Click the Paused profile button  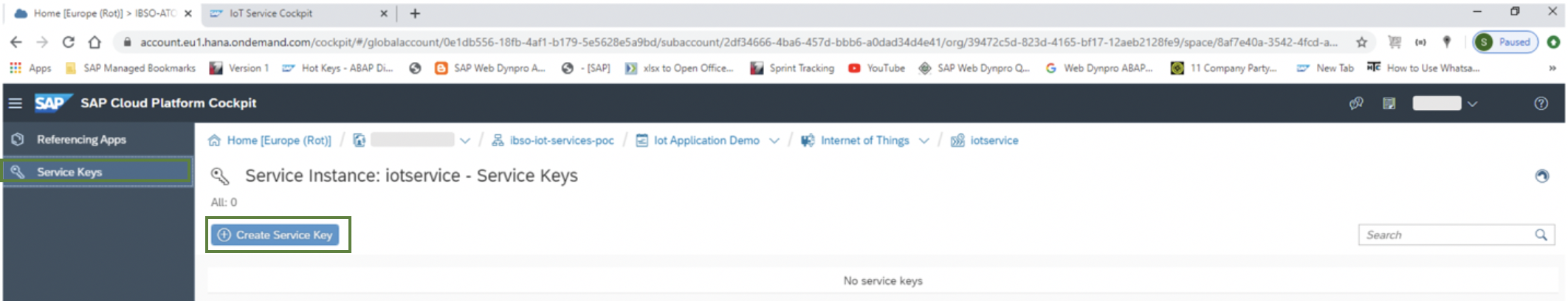(x=1505, y=42)
